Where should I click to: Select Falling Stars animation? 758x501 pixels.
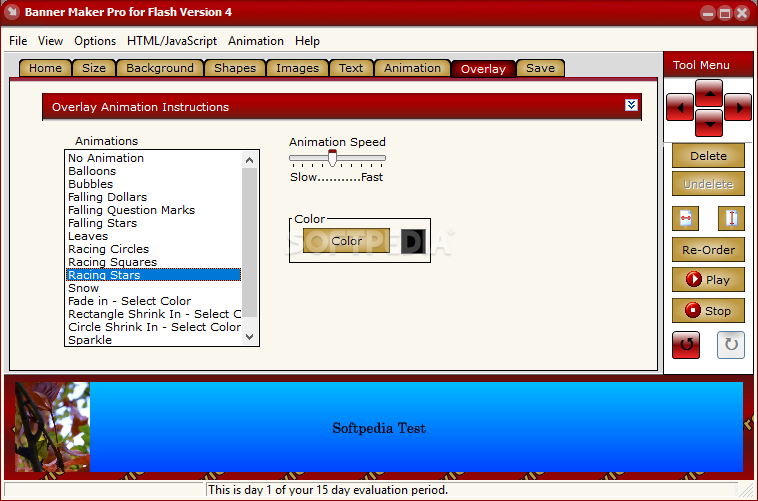click(x=153, y=223)
